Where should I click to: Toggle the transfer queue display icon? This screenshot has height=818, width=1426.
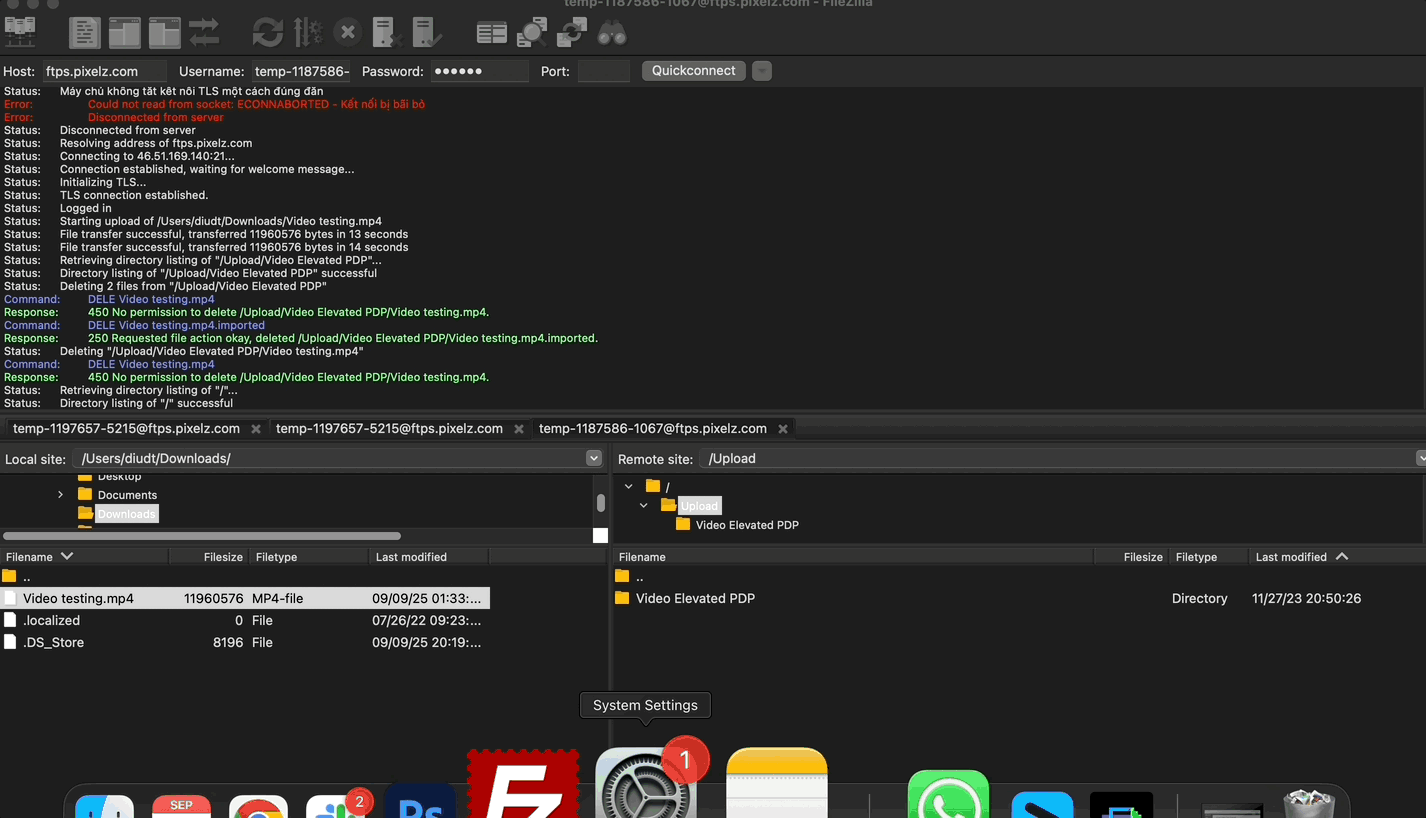click(x=204, y=33)
